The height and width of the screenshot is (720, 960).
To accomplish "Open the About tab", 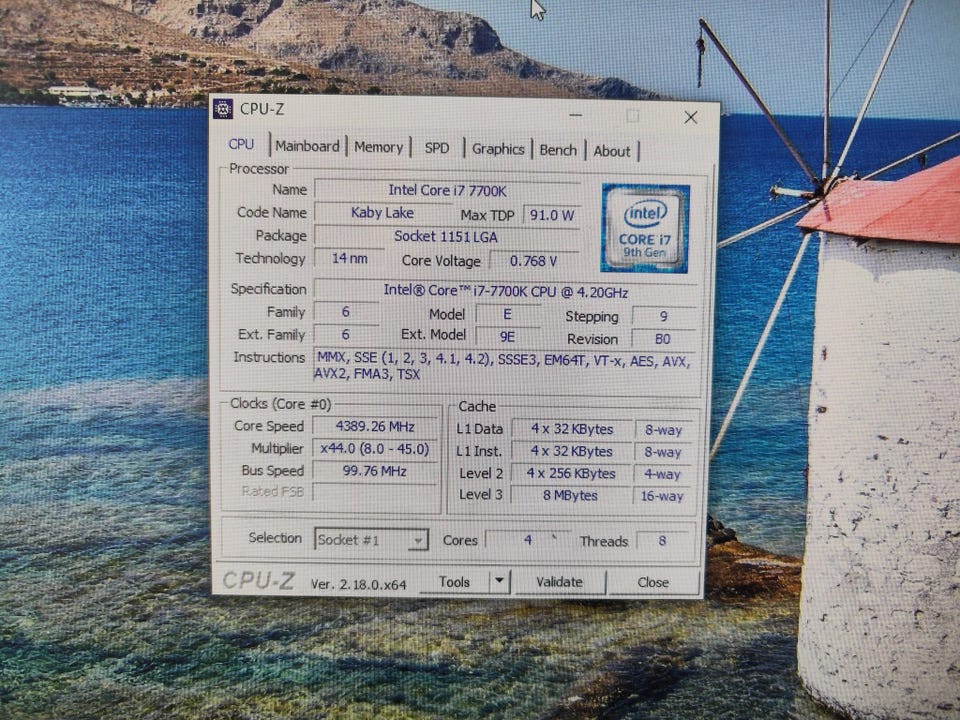I will coord(612,151).
